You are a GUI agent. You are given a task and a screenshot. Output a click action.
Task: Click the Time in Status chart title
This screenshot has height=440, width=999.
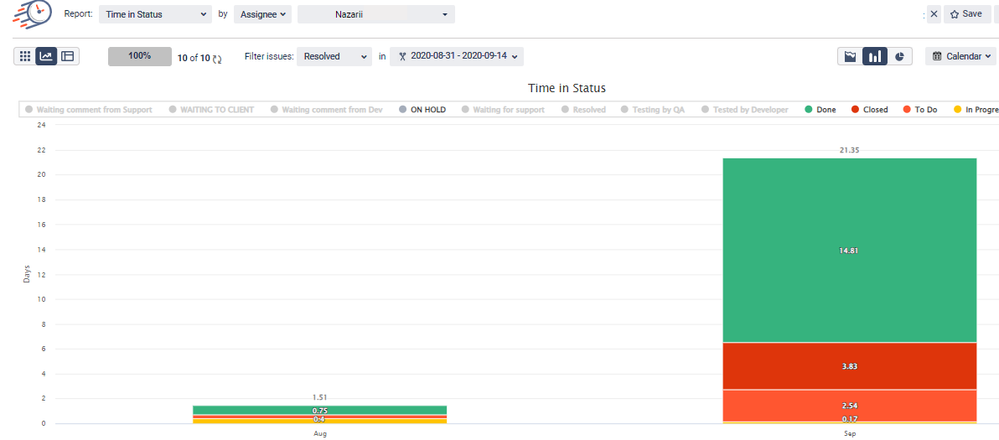(567, 88)
